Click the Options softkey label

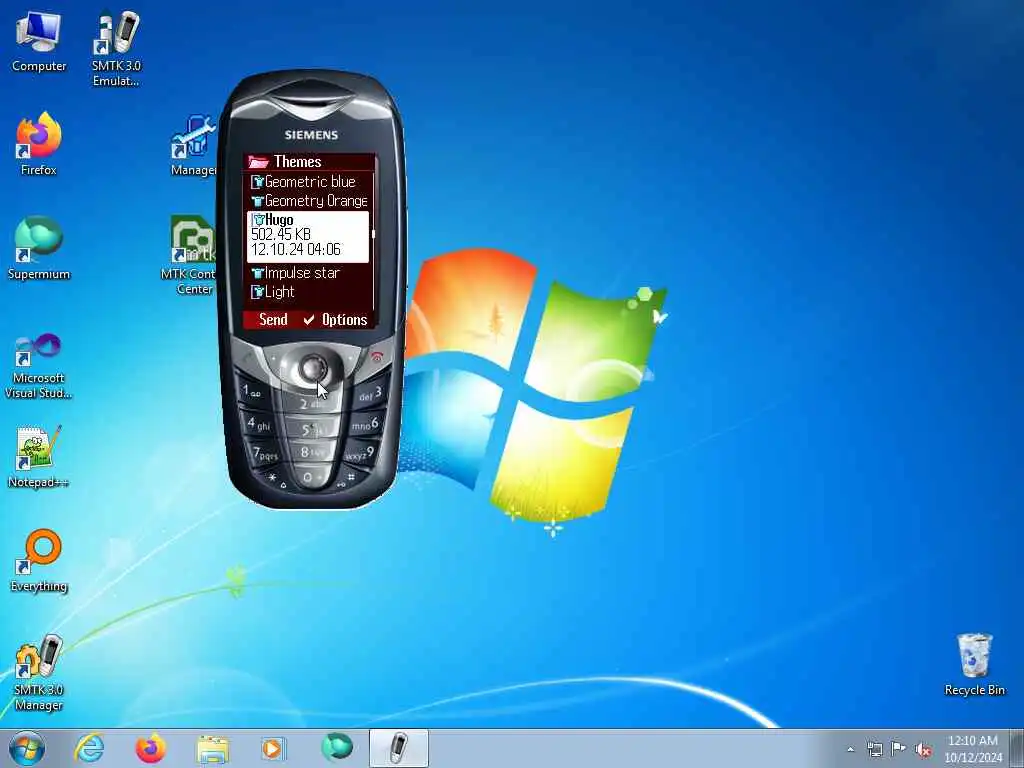click(x=344, y=319)
